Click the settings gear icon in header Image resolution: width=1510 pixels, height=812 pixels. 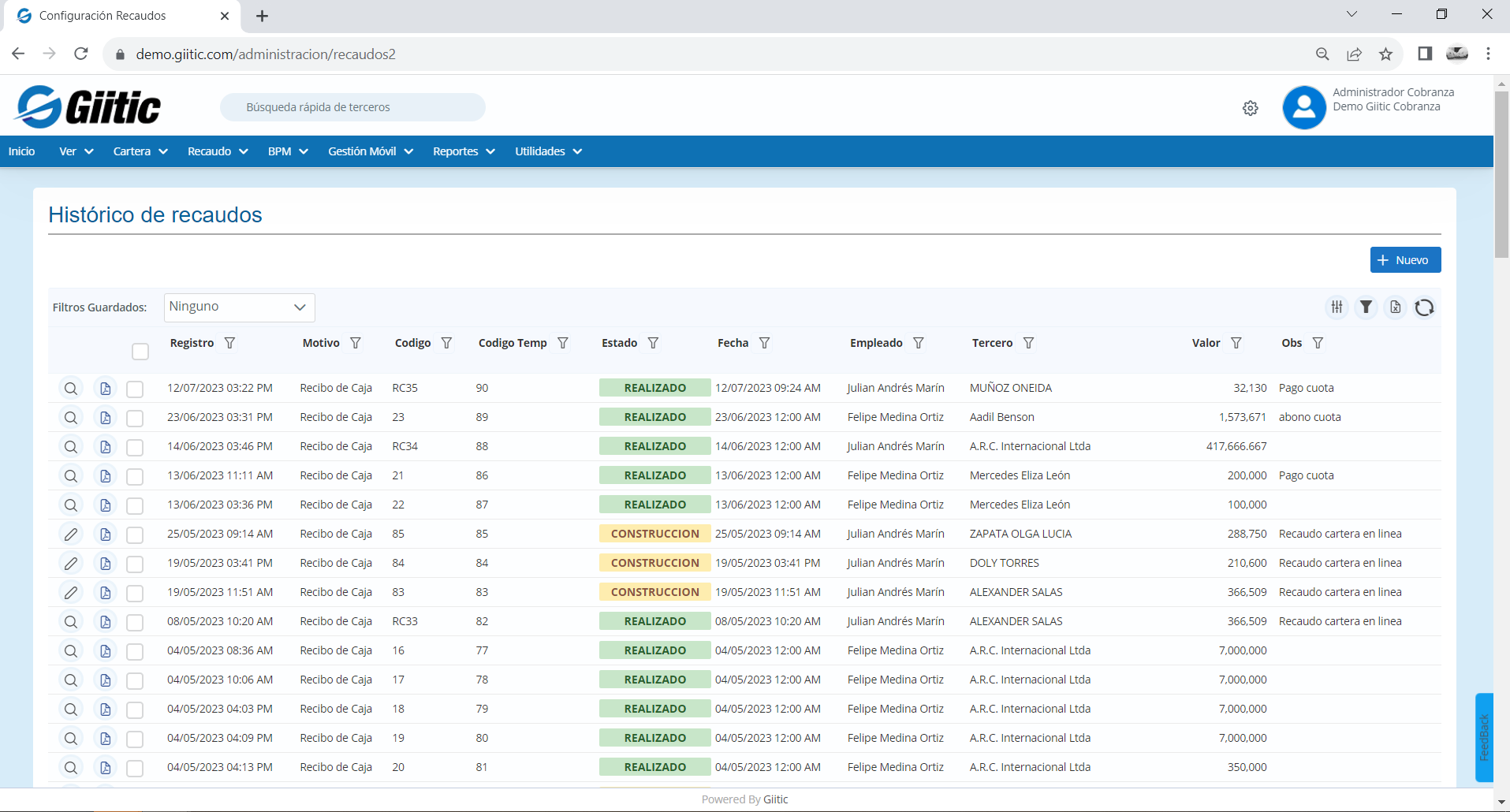click(x=1250, y=108)
